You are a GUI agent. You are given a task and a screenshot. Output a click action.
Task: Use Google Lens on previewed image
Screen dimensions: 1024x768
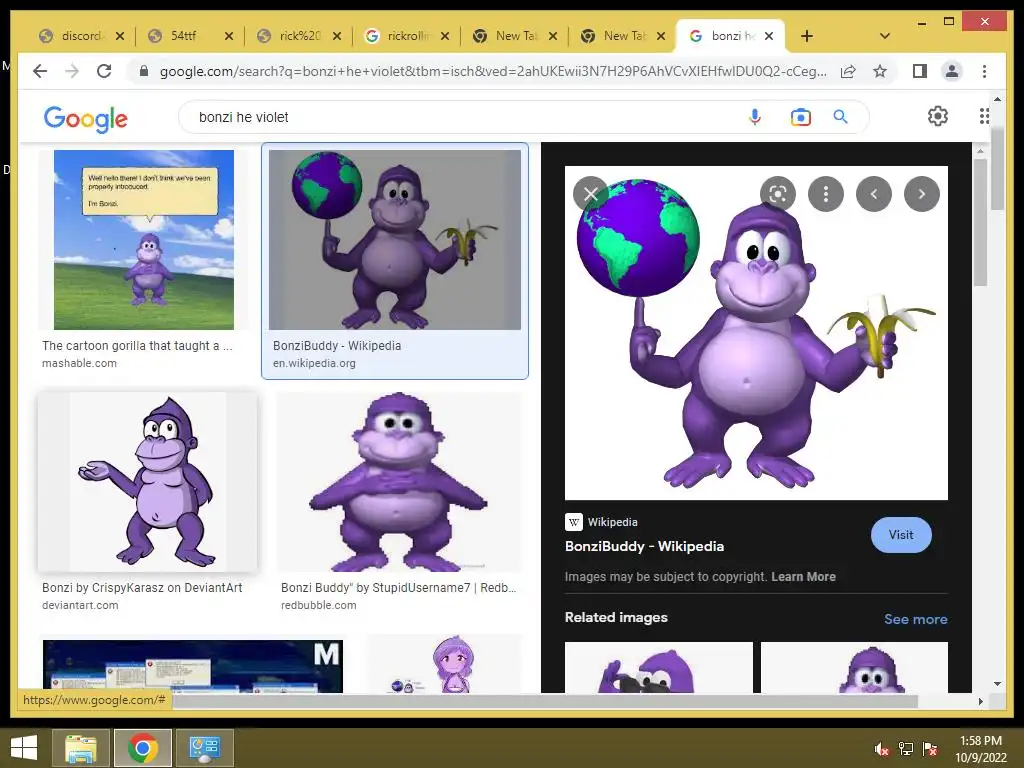point(778,194)
